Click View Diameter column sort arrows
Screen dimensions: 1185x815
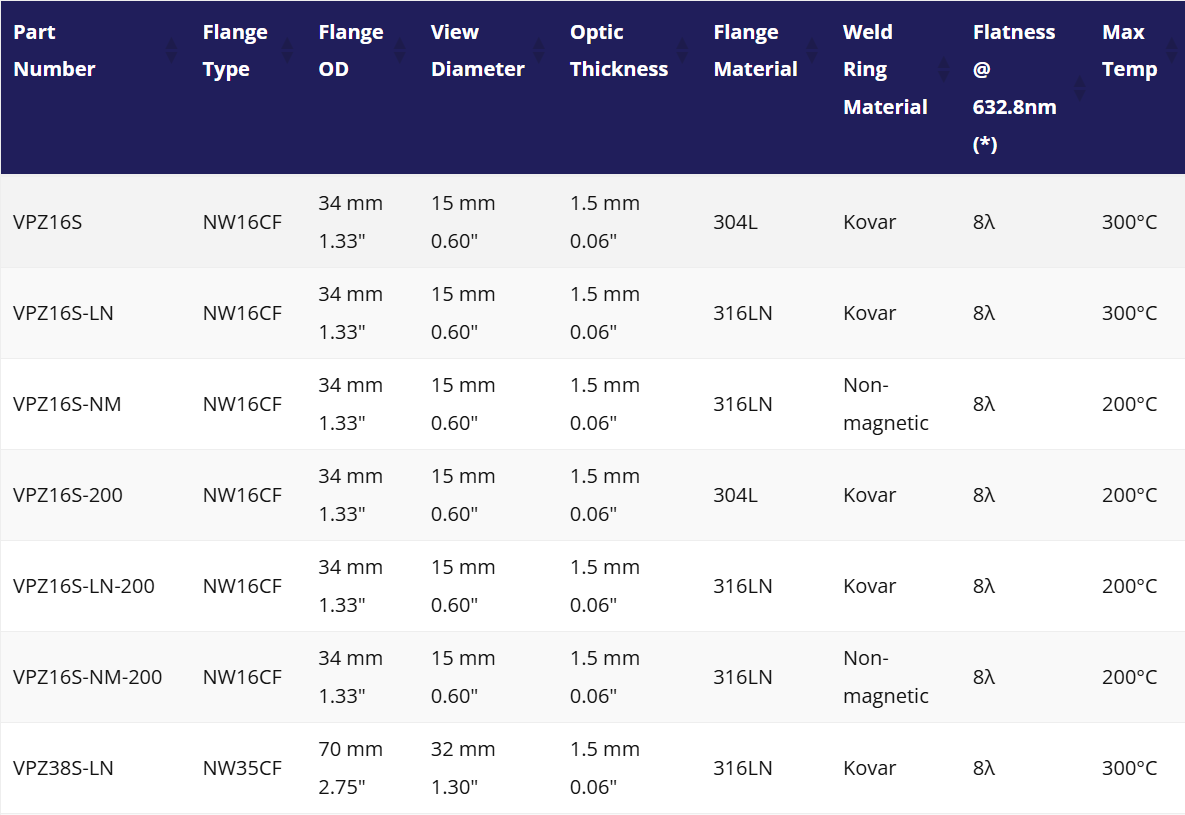539,50
